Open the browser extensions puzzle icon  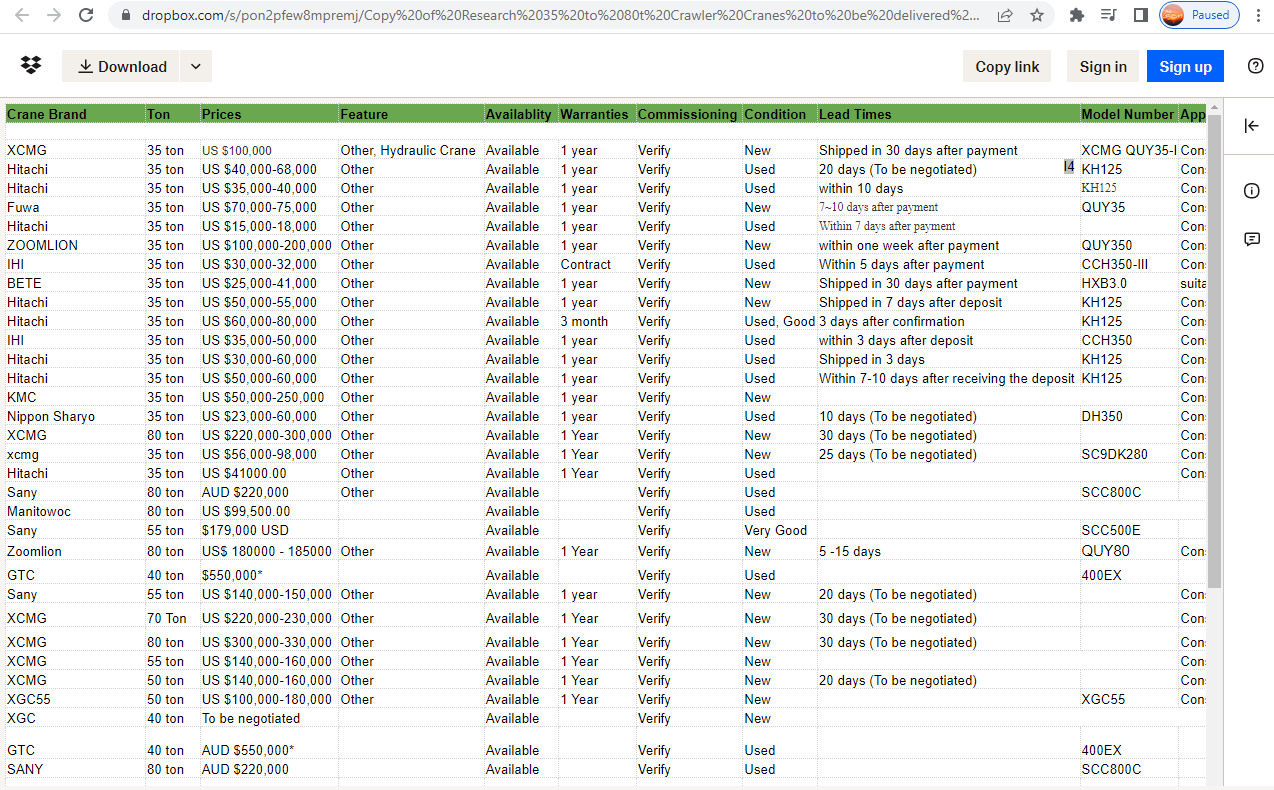1077,15
